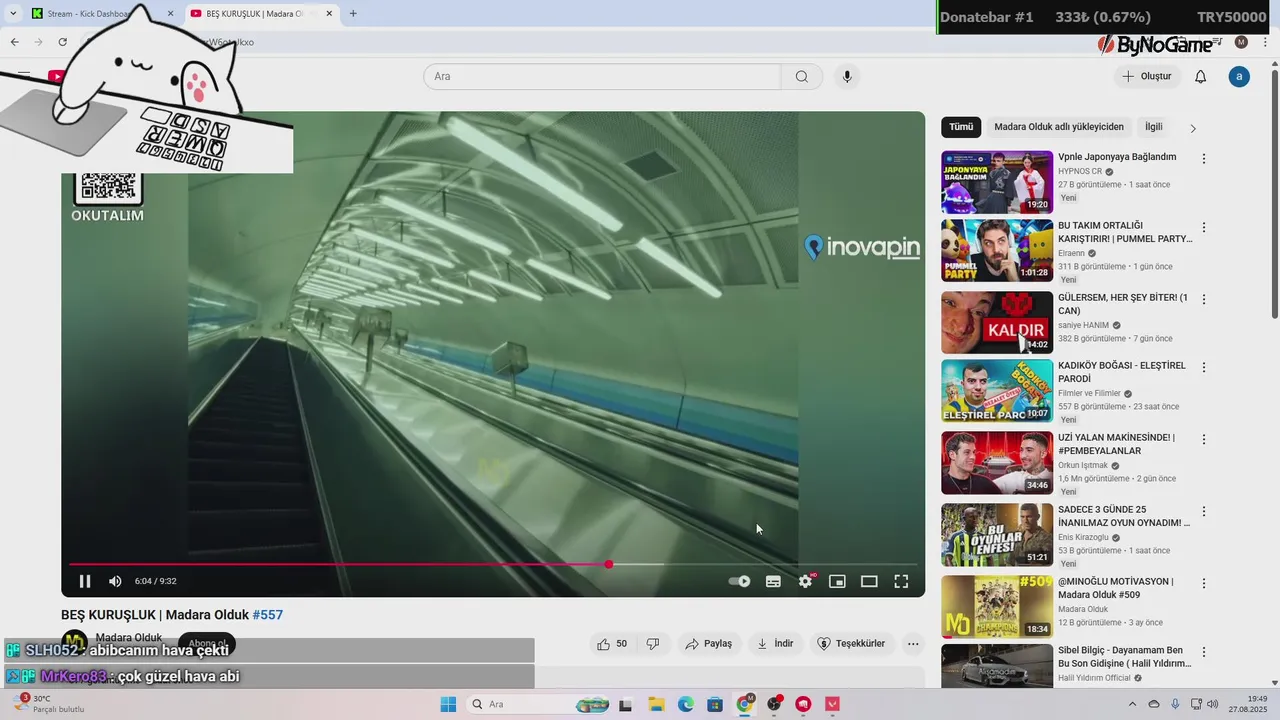Dislike the video with thumbs down
Image resolution: width=1280 pixels, height=720 pixels.
[x=653, y=644]
